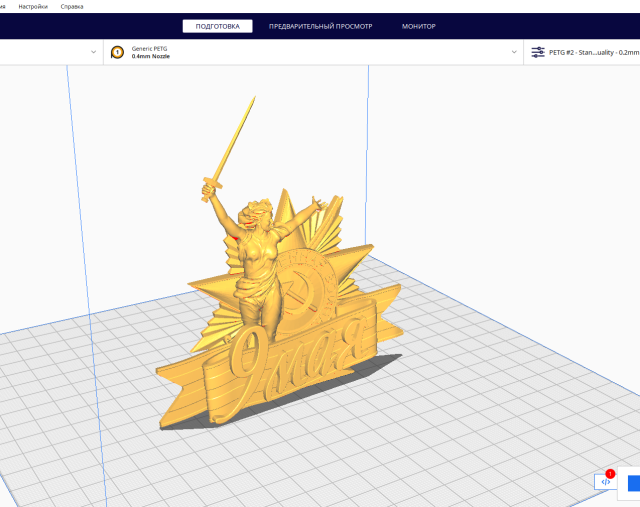Switch to the МОНИТОР tab
This screenshot has height=507, width=640.
(x=418, y=26)
